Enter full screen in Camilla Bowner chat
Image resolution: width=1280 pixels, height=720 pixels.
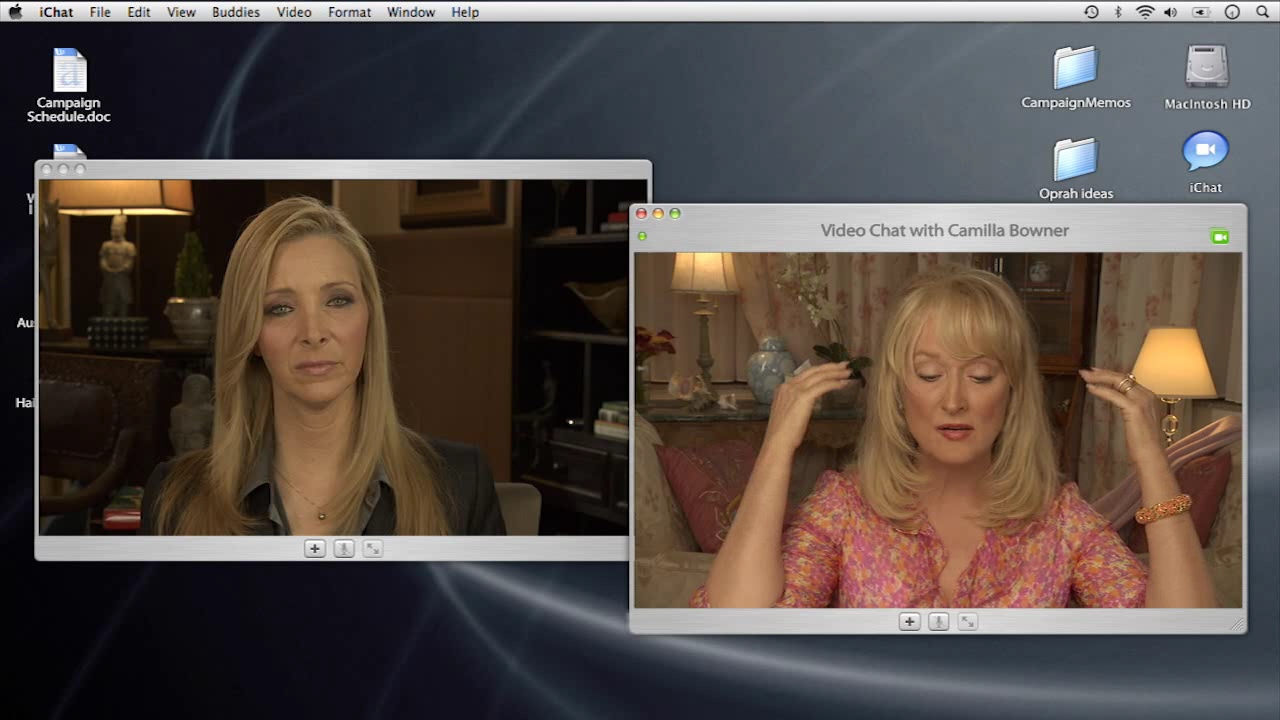point(967,621)
